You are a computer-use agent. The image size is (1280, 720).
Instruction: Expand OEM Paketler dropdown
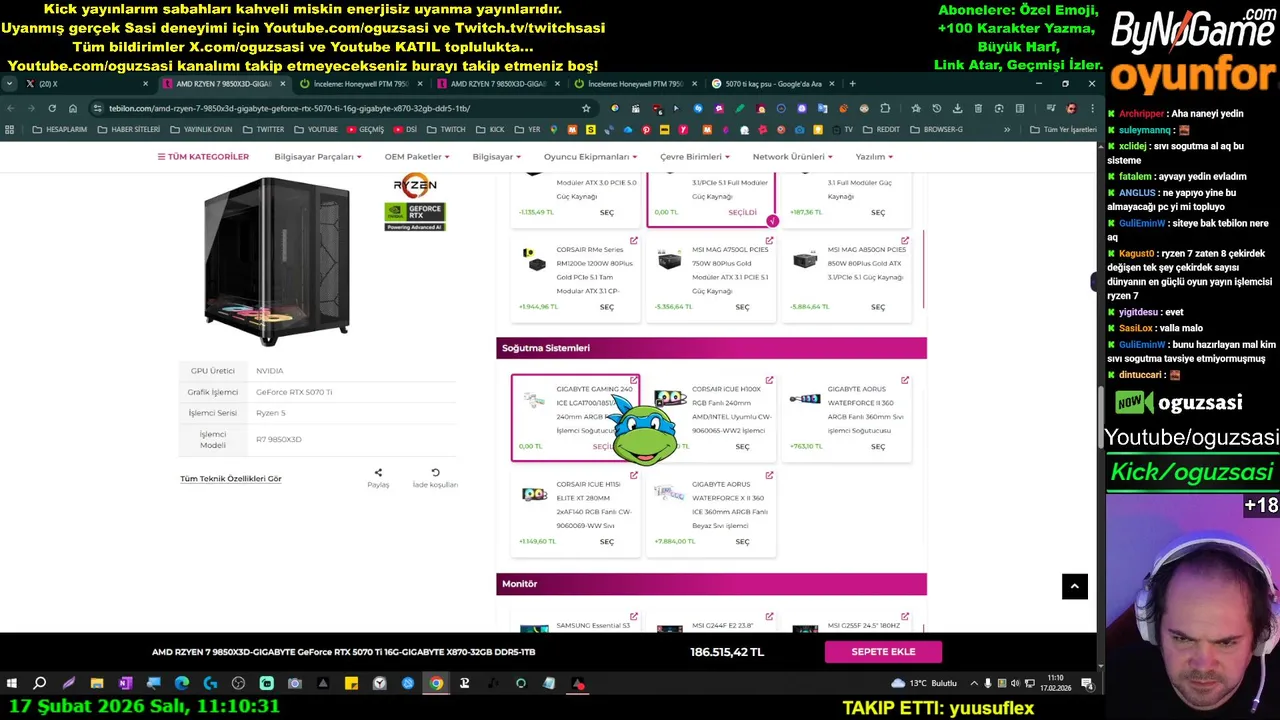tap(417, 157)
